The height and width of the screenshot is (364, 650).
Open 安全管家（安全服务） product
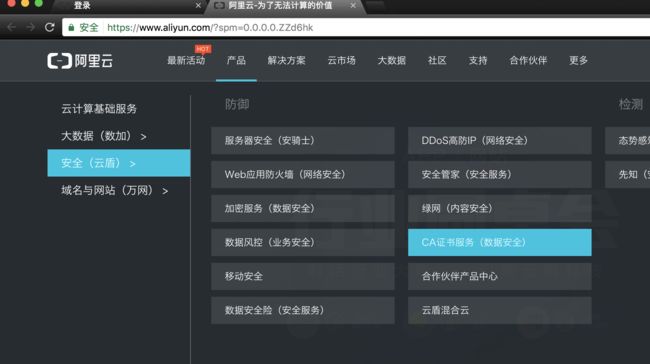[500, 175]
